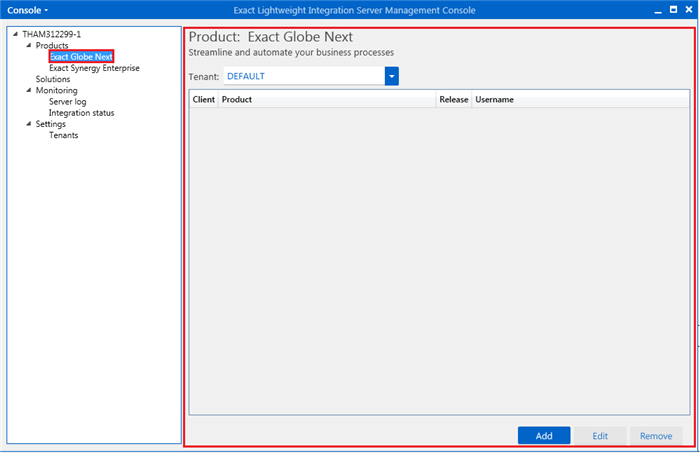Select Exact Synergy Enterprise product
The height and width of the screenshot is (453, 700).
pos(94,68)
